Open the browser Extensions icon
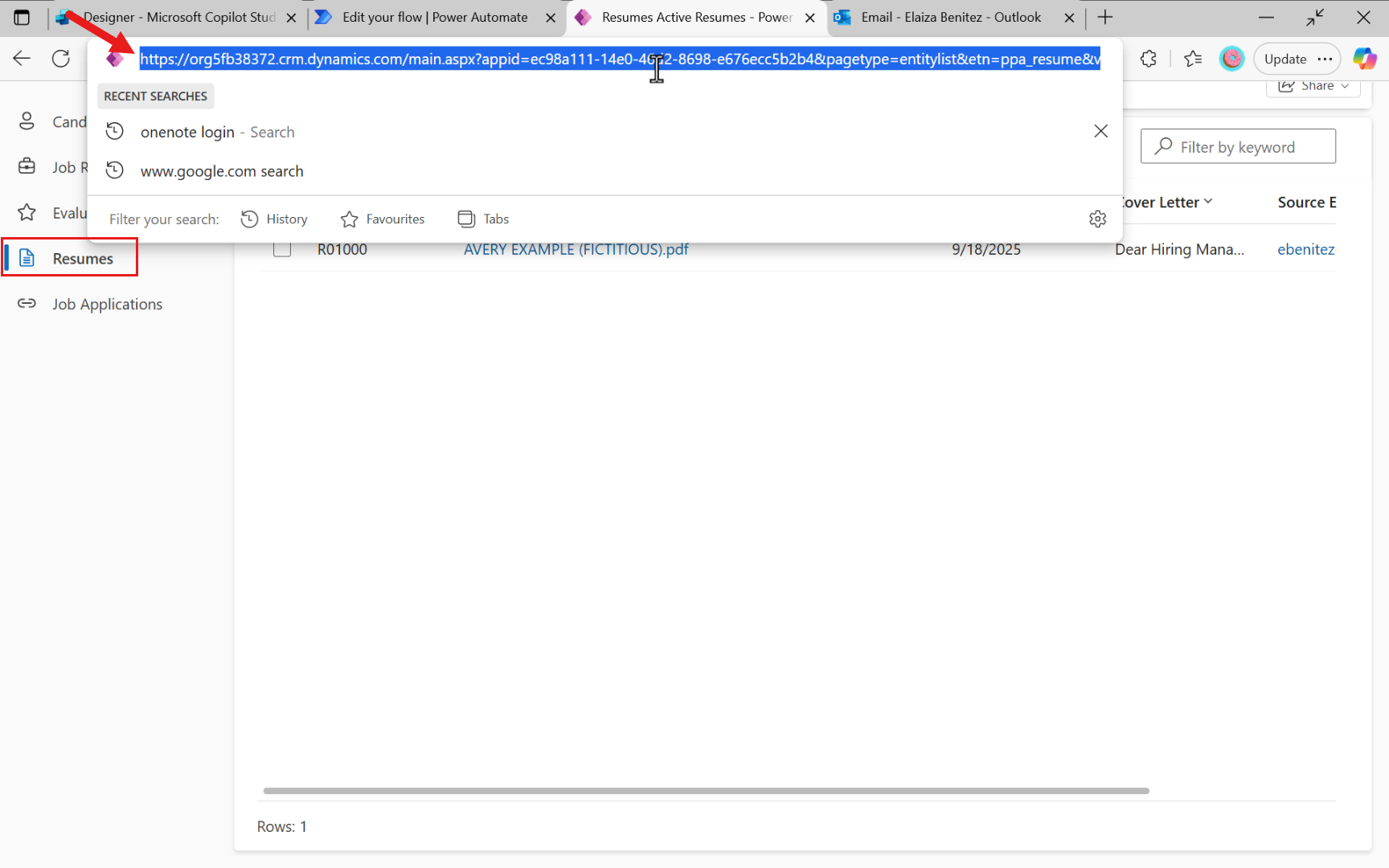The height and width of the screenshot is (868, 1389). 1148,58
